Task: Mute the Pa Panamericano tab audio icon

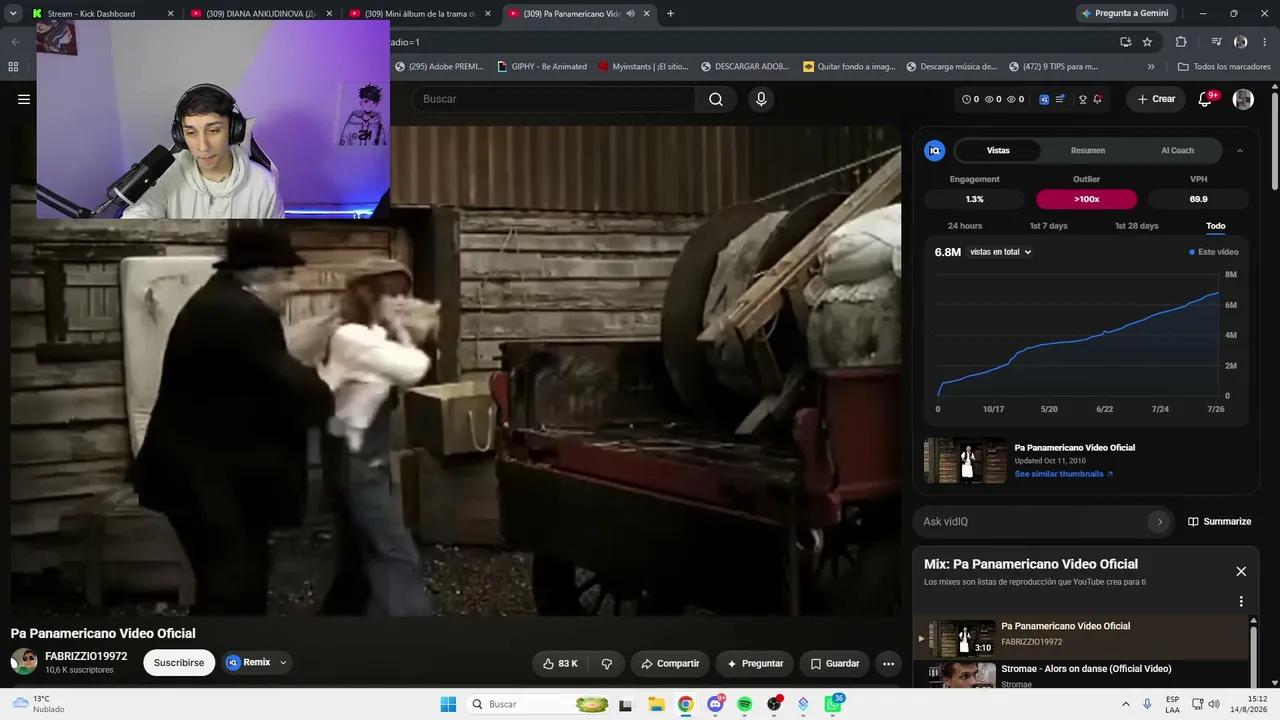Action: (x=630, y=14)
